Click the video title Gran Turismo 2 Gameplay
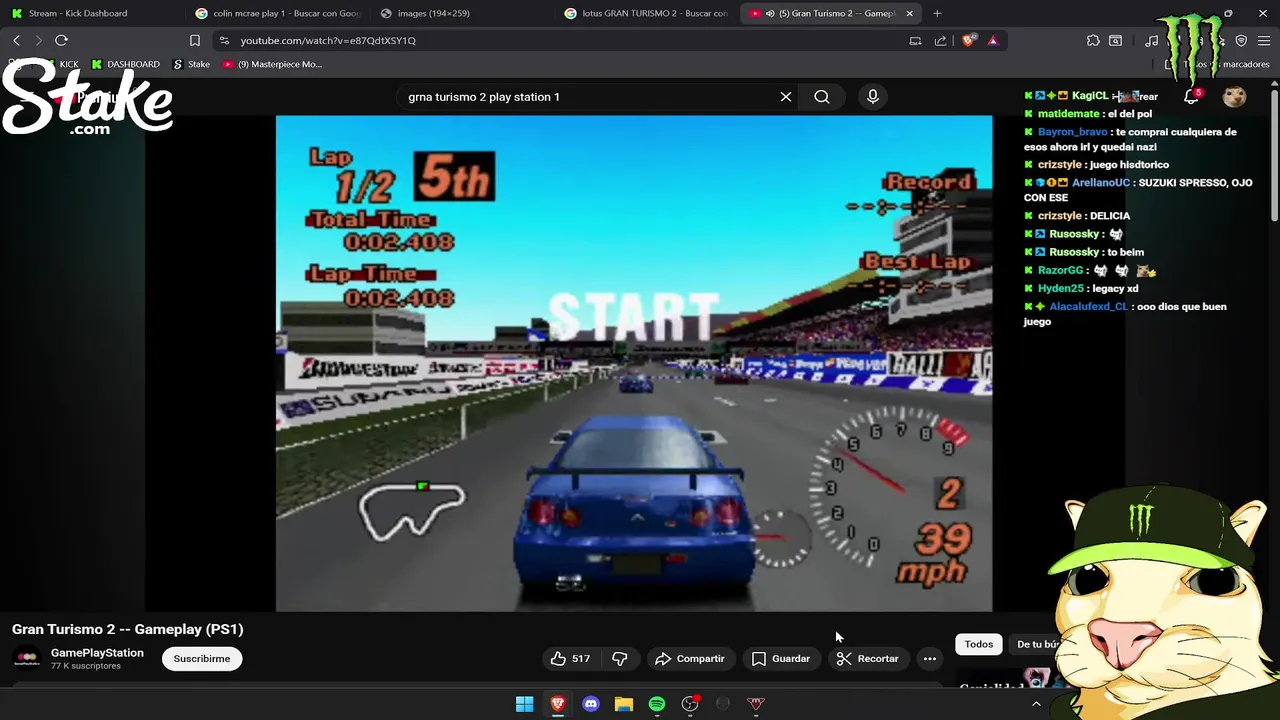 [x=128, y=629]
